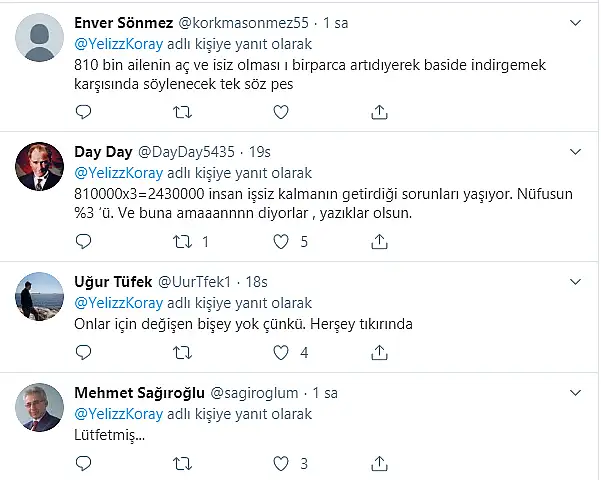Open the chevron menu on Uğur Tüfek's tweet

pyautogui.click(x=575, y=281)
